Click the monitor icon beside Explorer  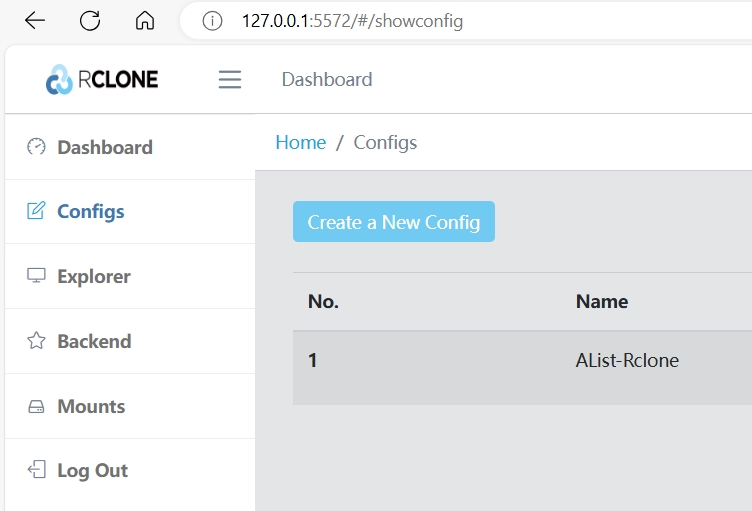point(36,276)
